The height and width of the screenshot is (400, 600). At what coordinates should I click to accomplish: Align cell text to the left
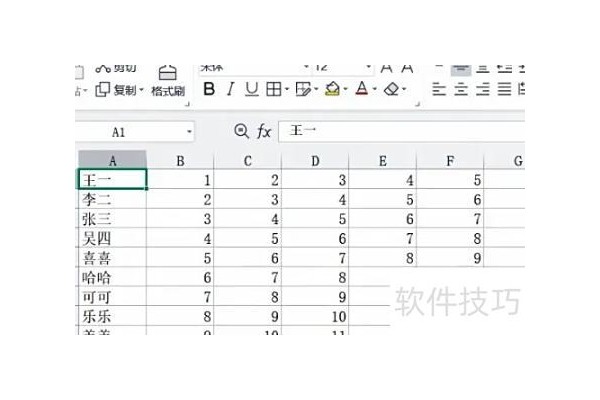tap(439, 90)
